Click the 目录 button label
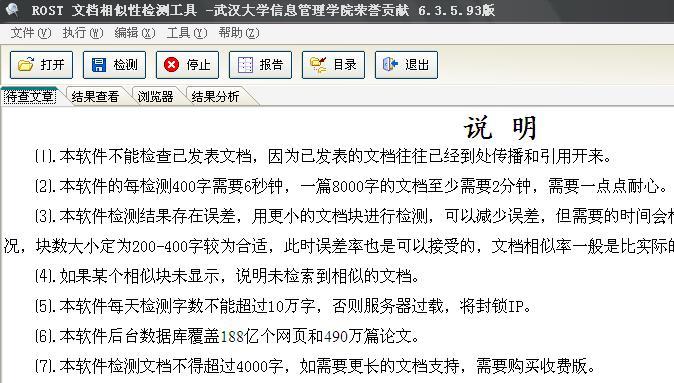Screen dimensions: 674x383 344,65
